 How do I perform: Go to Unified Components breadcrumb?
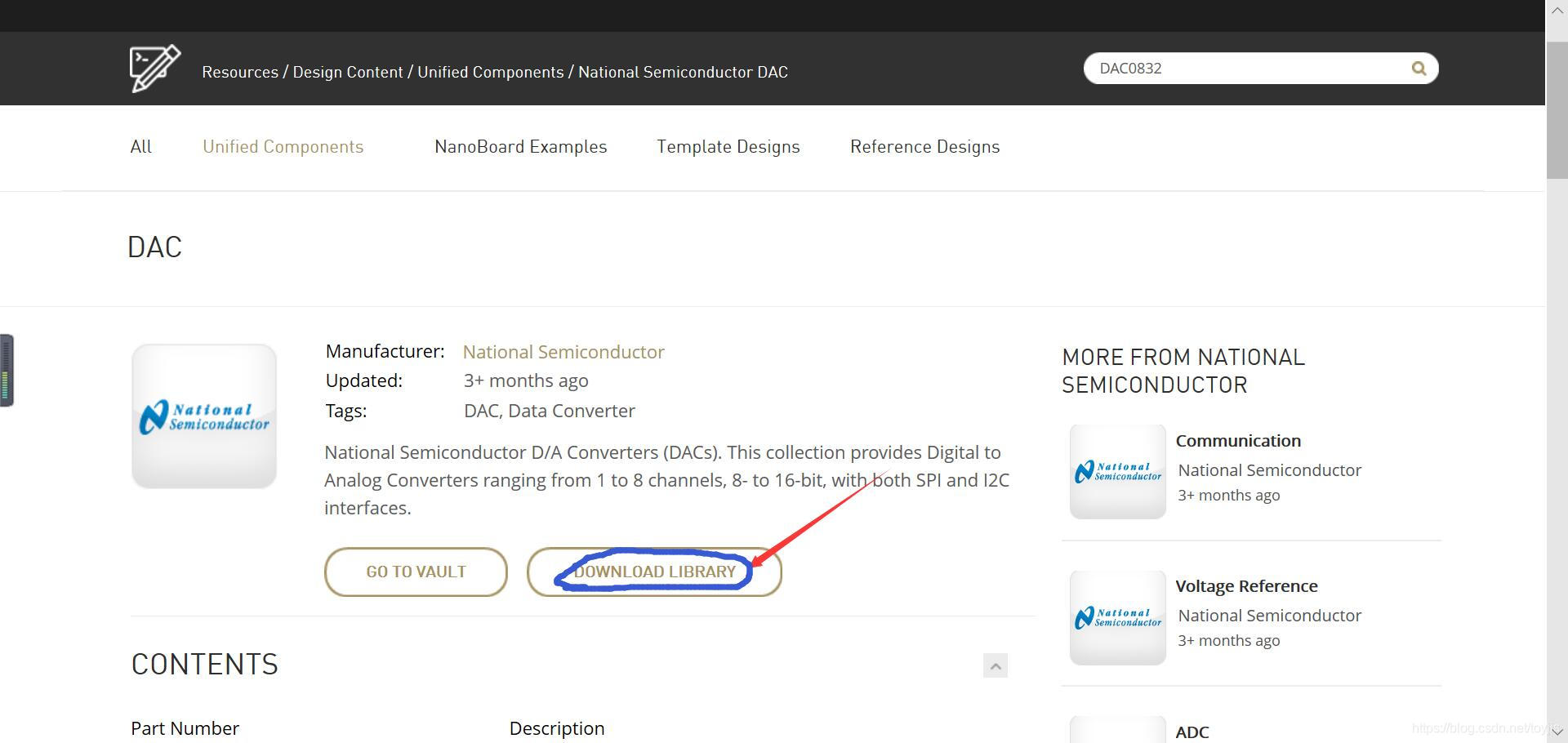[x=491, y=72]
